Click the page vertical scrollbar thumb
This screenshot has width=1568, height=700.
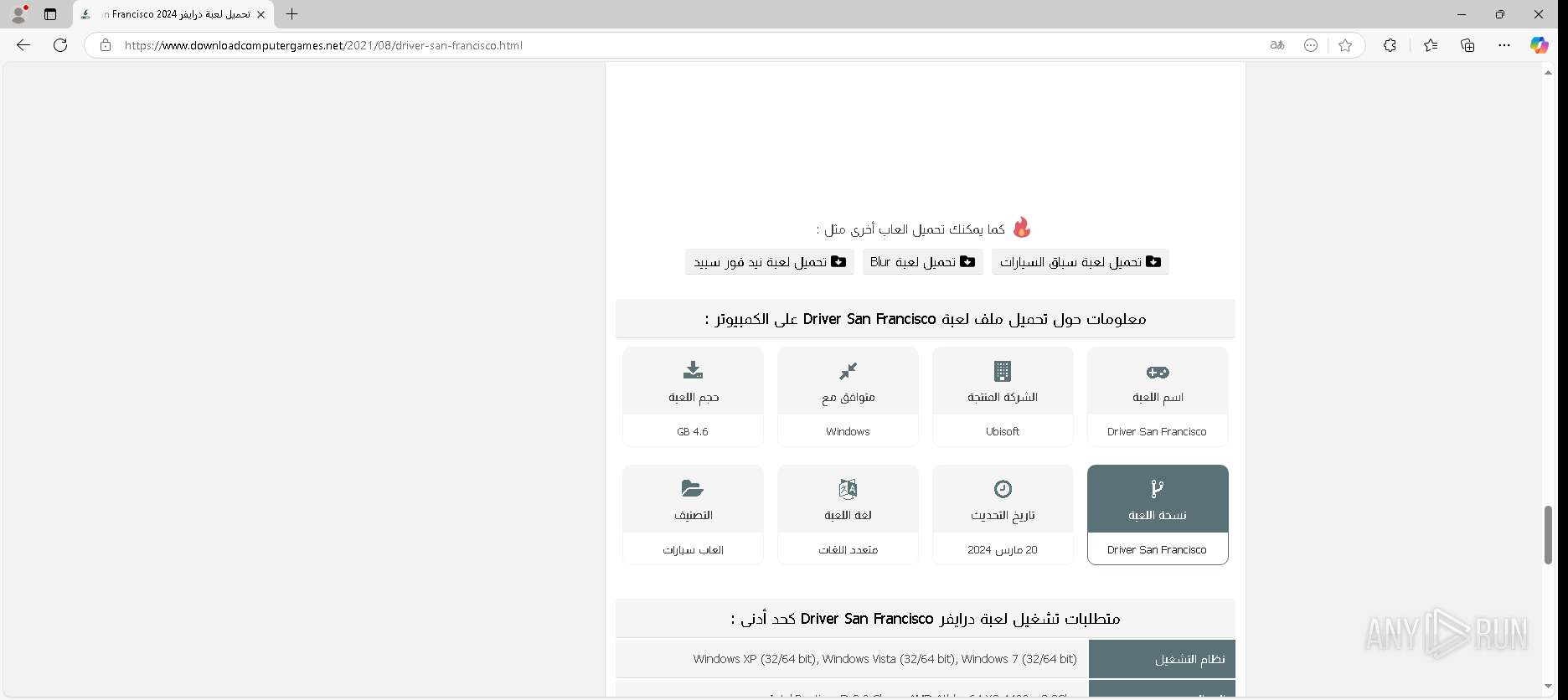1548,535
